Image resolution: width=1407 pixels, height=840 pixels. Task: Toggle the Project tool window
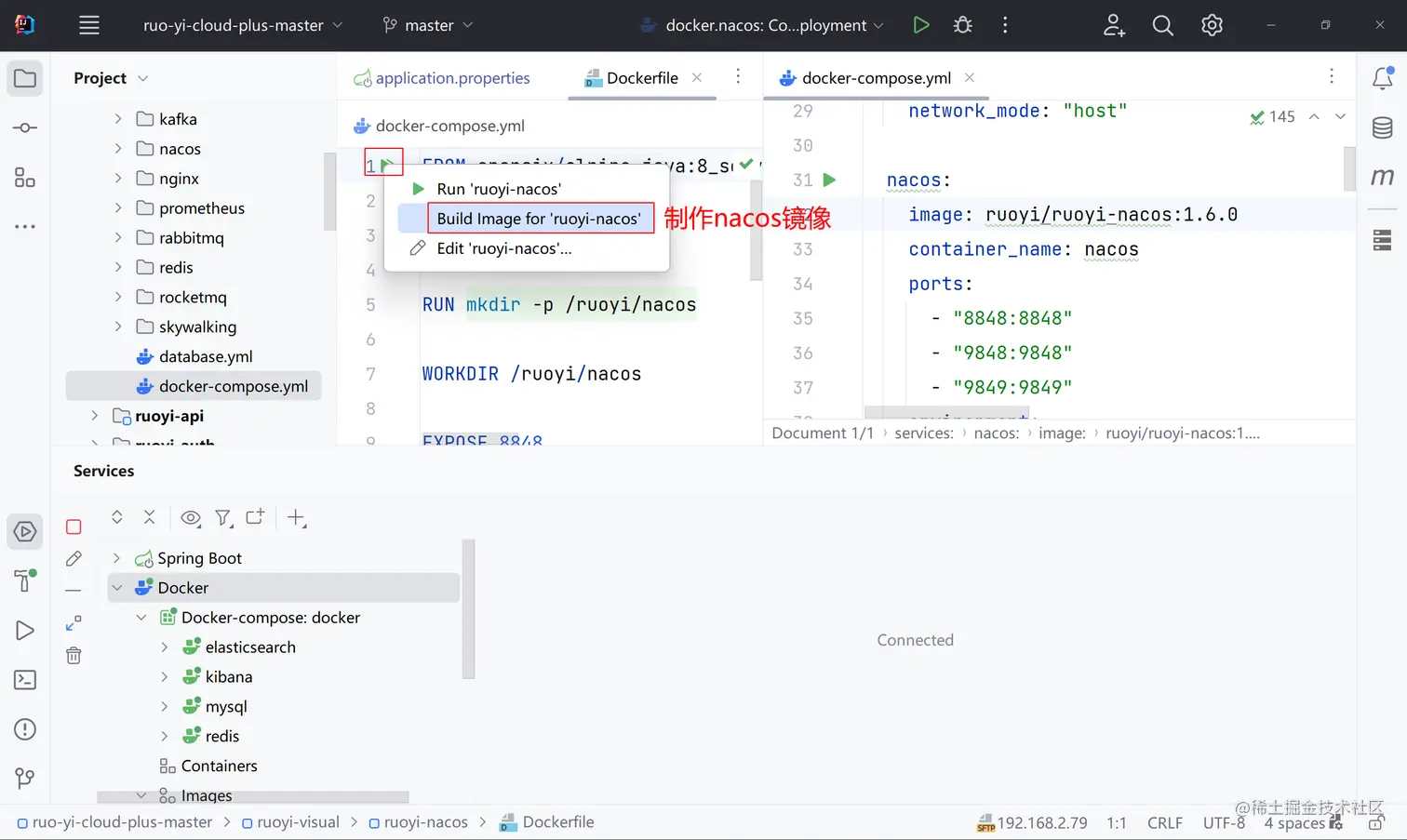pyautogui.click(x=25, y=79)
